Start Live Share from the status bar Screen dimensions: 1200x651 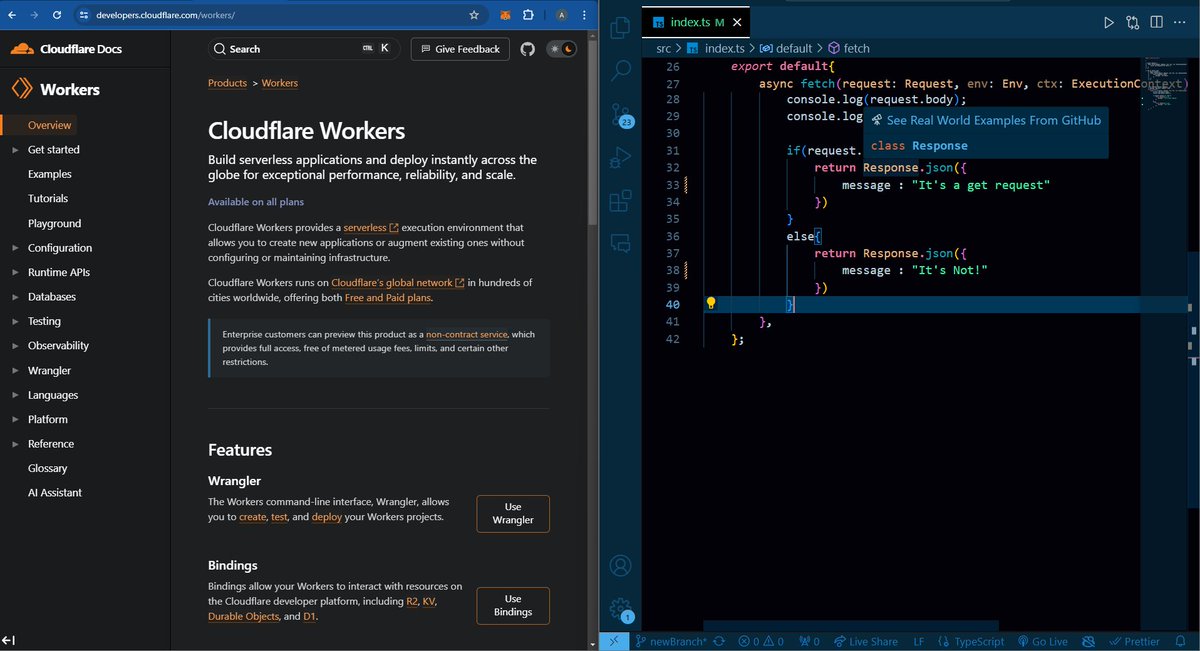point(865,642)
